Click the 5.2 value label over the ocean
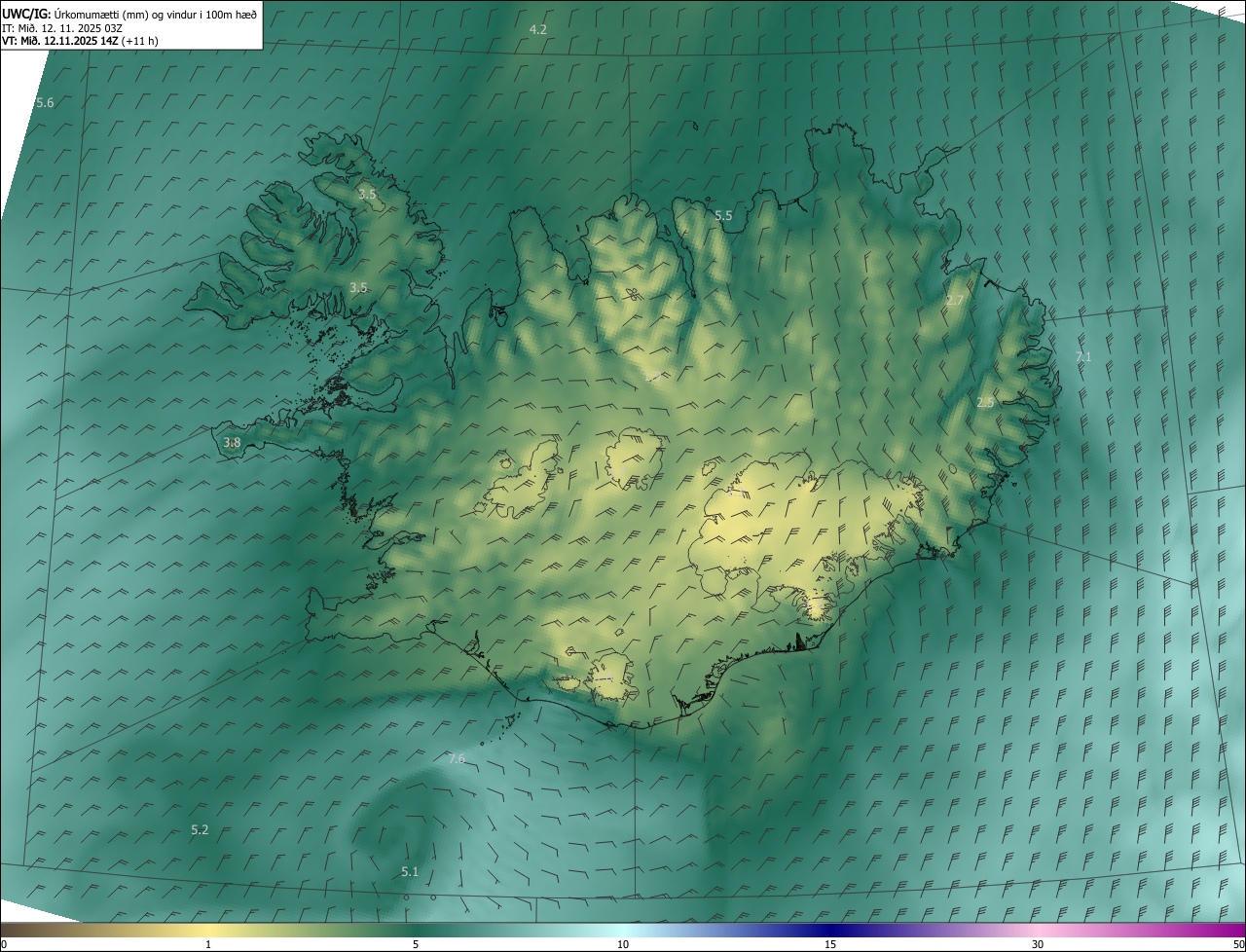The height and width of the screenshot is (952, 1246). click(x=200, y=829)
